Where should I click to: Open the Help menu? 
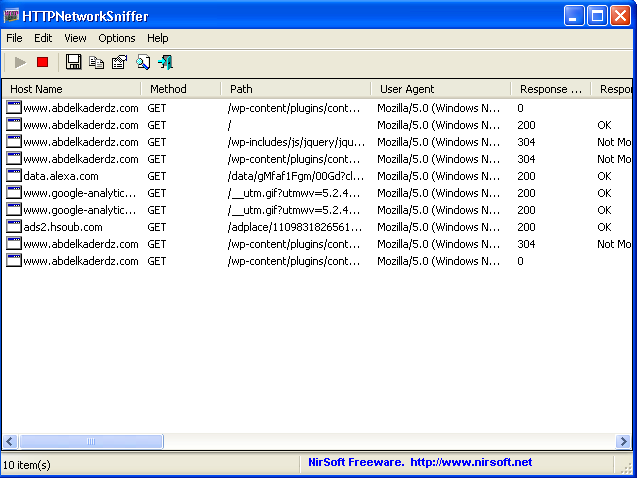(x=158, y=38)
